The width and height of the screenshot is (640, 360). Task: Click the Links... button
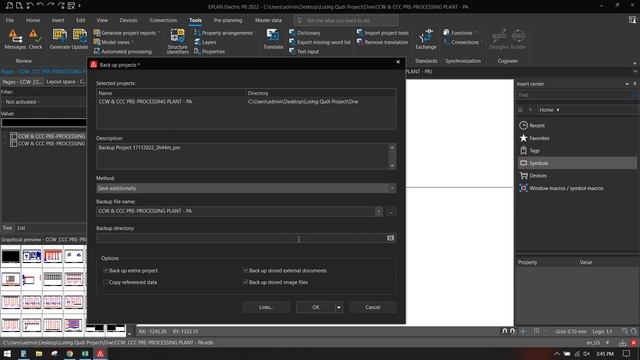pos(266,307)
